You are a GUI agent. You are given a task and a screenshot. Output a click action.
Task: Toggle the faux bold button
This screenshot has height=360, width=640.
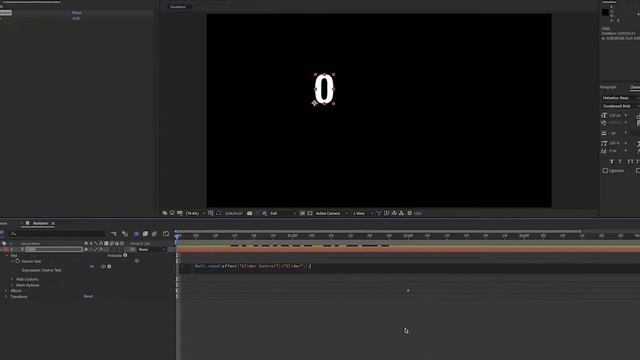(611, 162)
